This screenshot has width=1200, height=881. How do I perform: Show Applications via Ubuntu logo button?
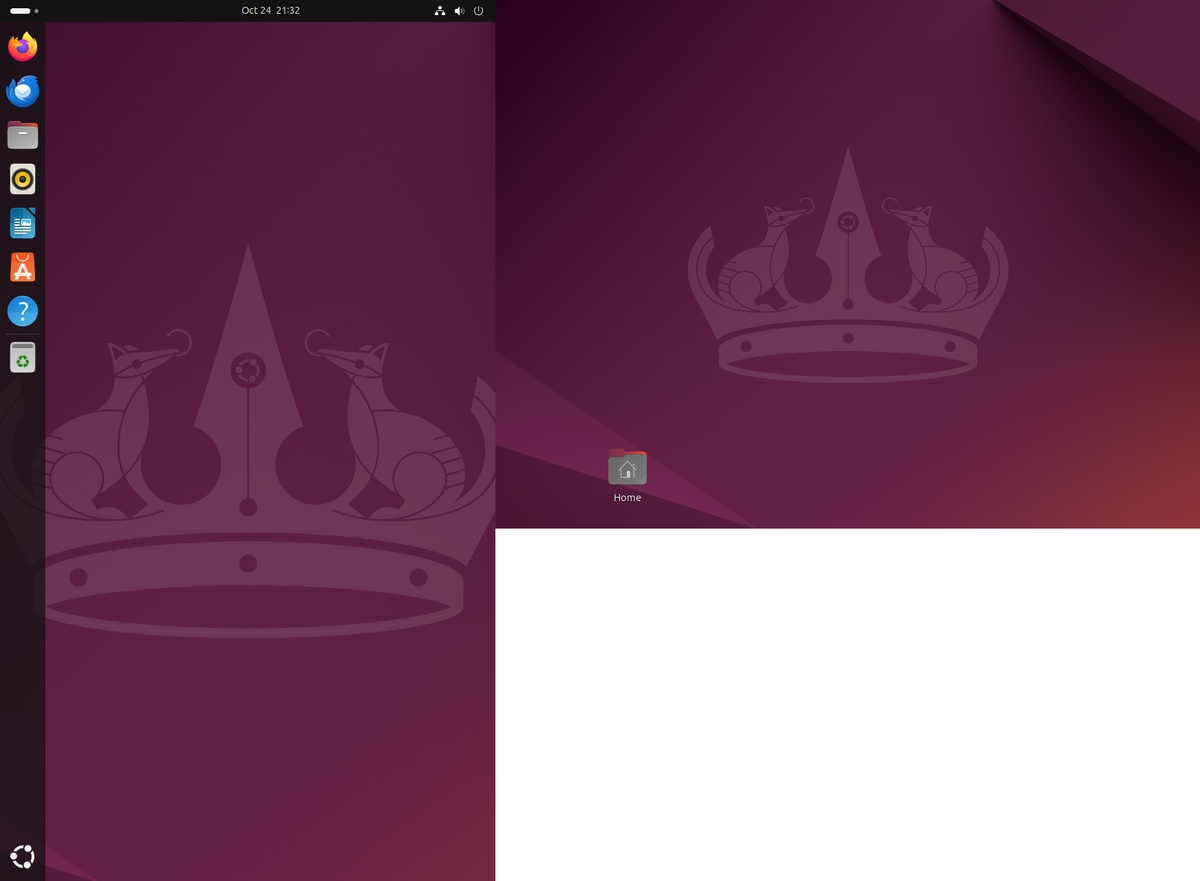[22, 857]
